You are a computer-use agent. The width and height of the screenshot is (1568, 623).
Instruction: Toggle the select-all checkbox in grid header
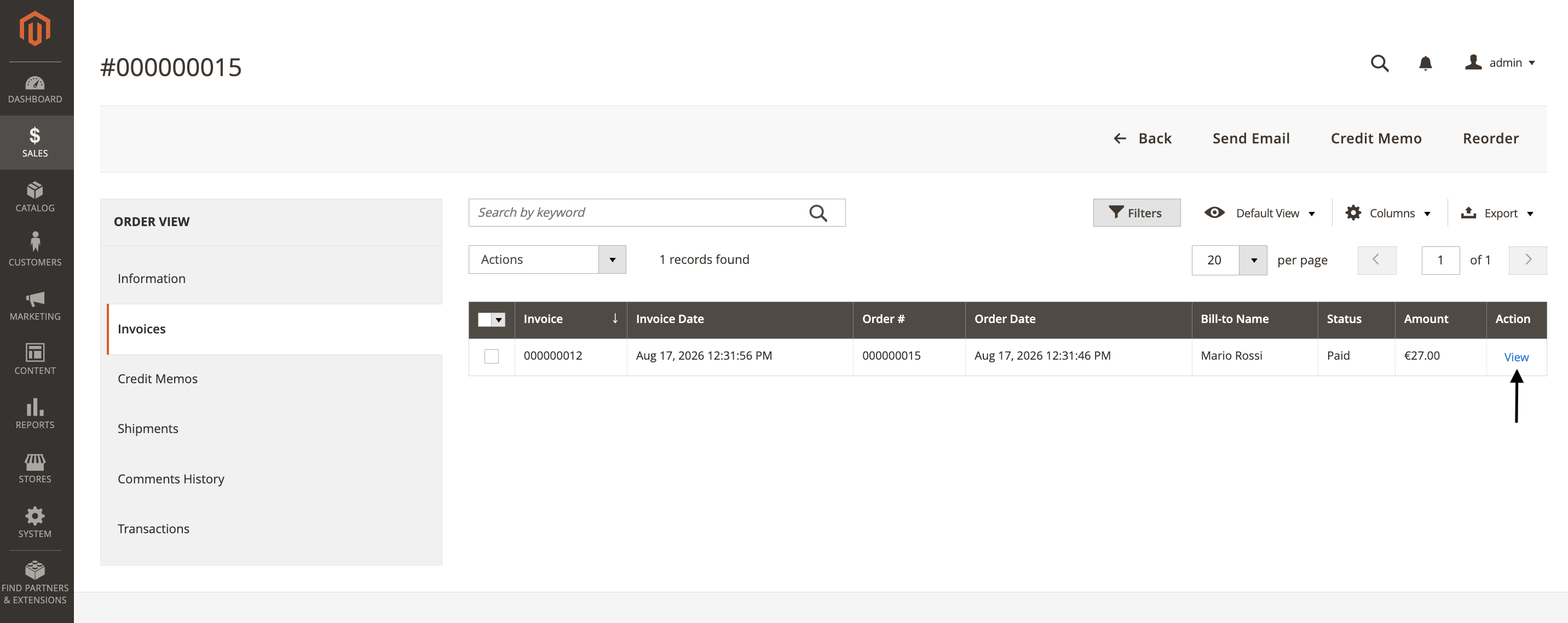pyautogui.click(x=485, y=319)
